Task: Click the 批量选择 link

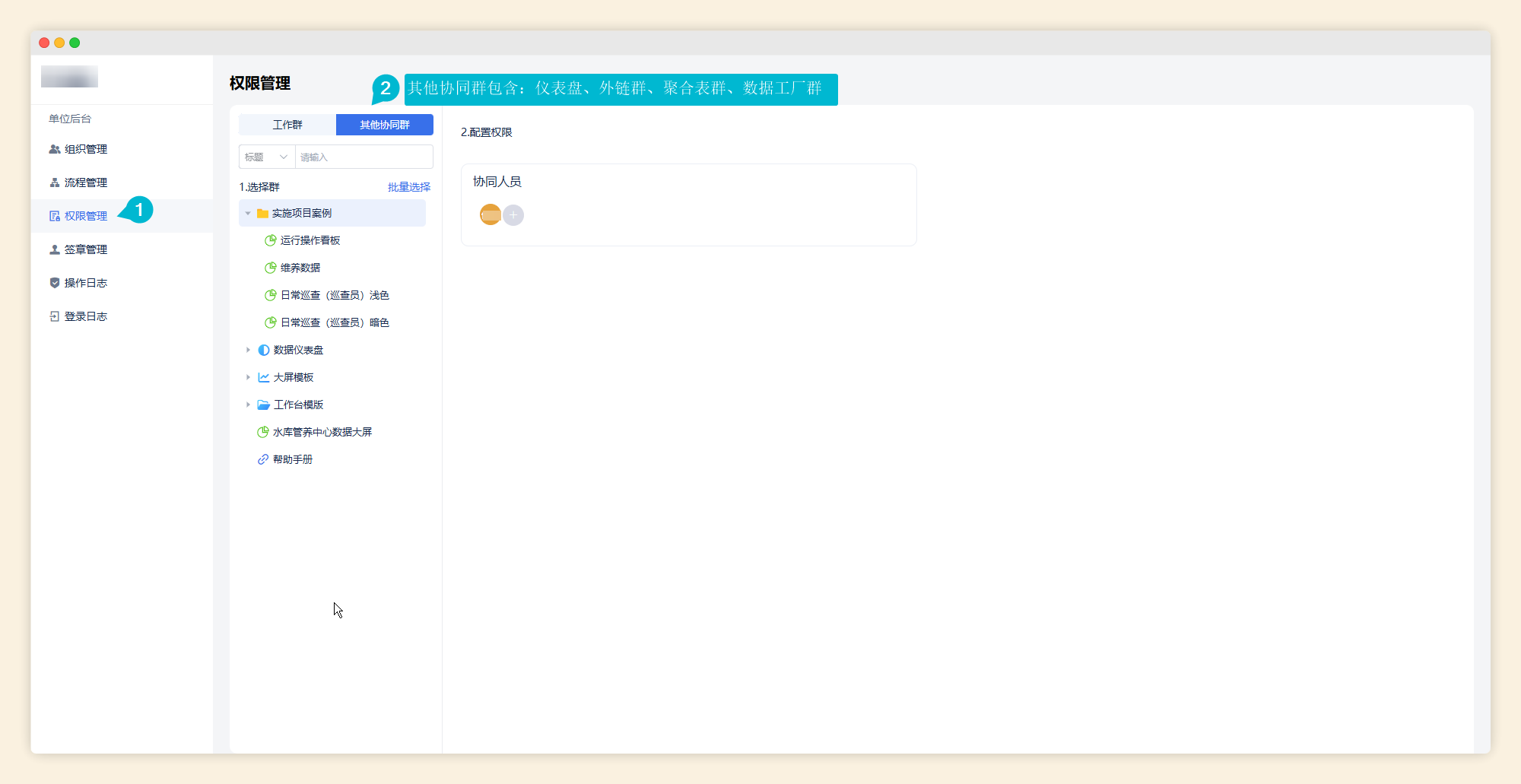Action: click(408, 187)
